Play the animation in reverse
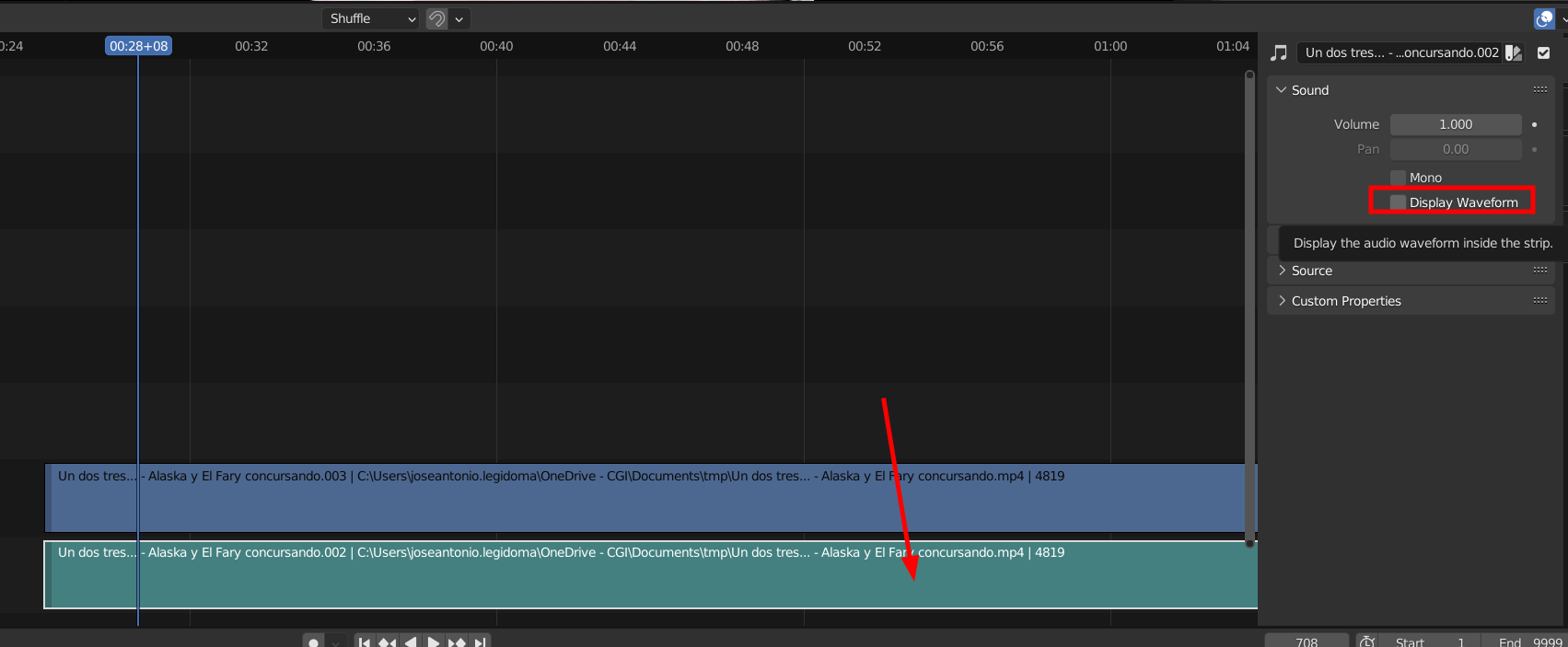The height and width of the screenshot is (647, 1568). click(x=411, y=641)
